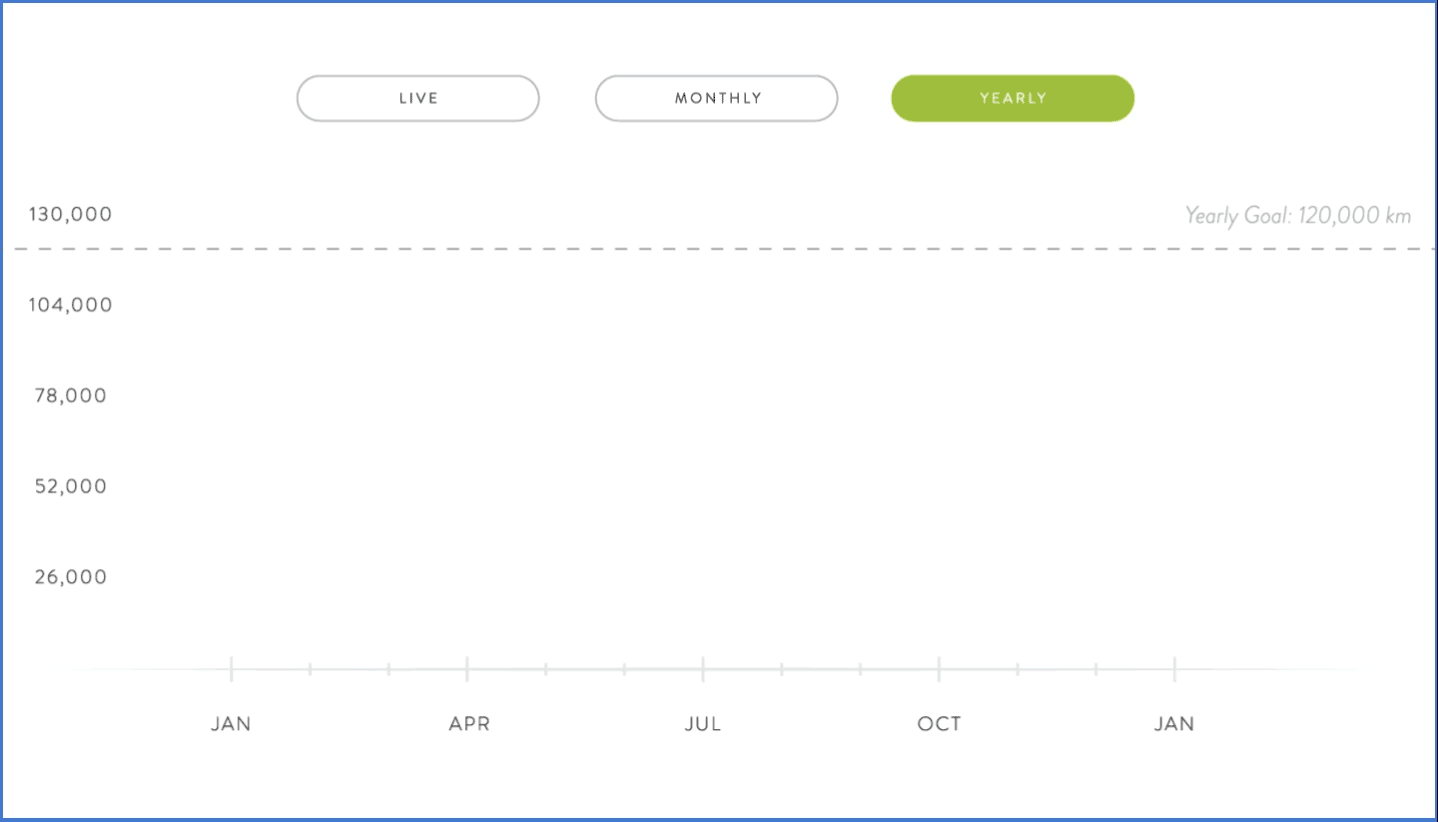Click the 130,000 y-axis label
This screenshot has width=1438, height=822.
tap(70, 214)
